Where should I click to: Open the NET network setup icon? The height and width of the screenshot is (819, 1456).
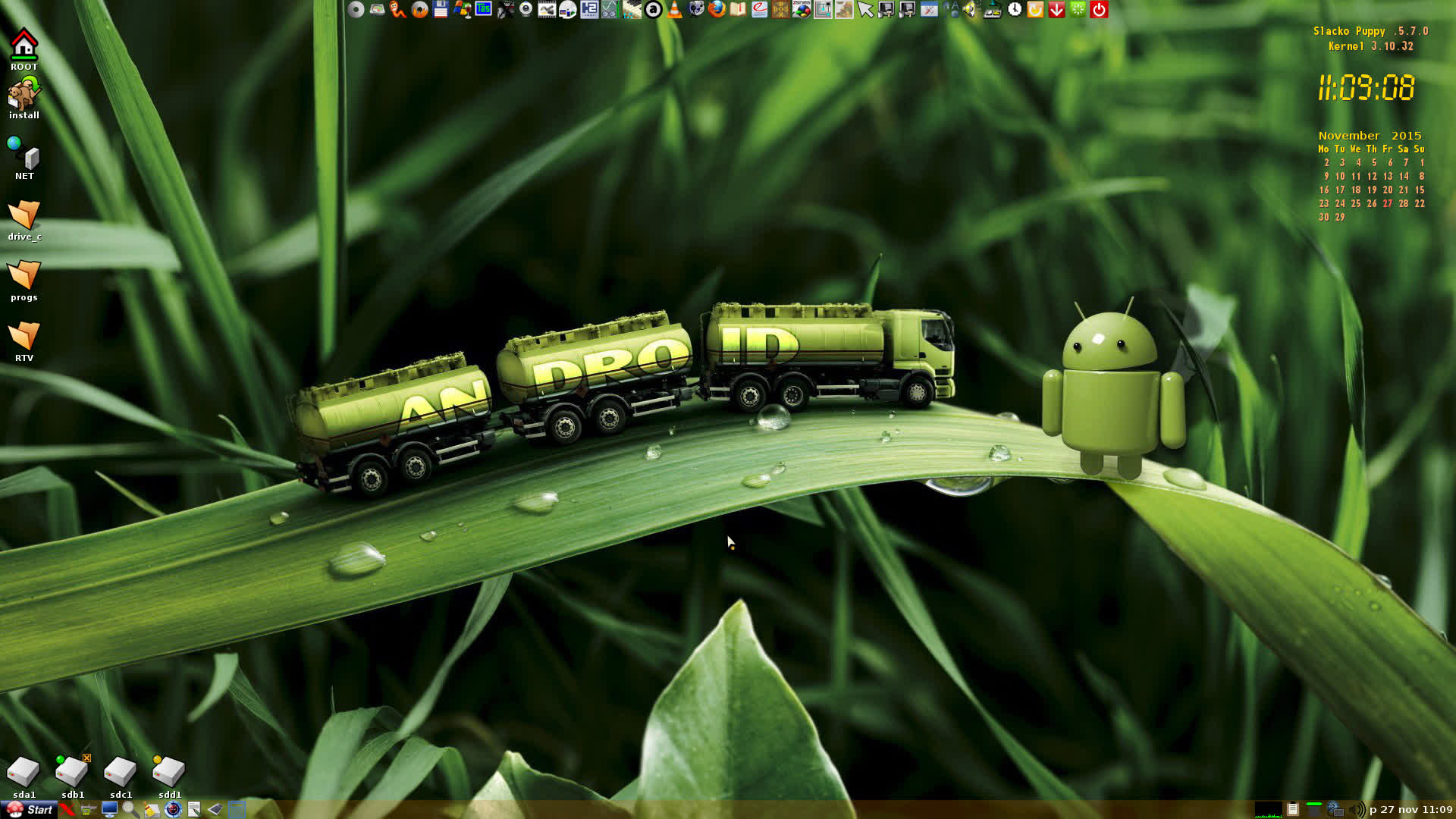(24, 158)
